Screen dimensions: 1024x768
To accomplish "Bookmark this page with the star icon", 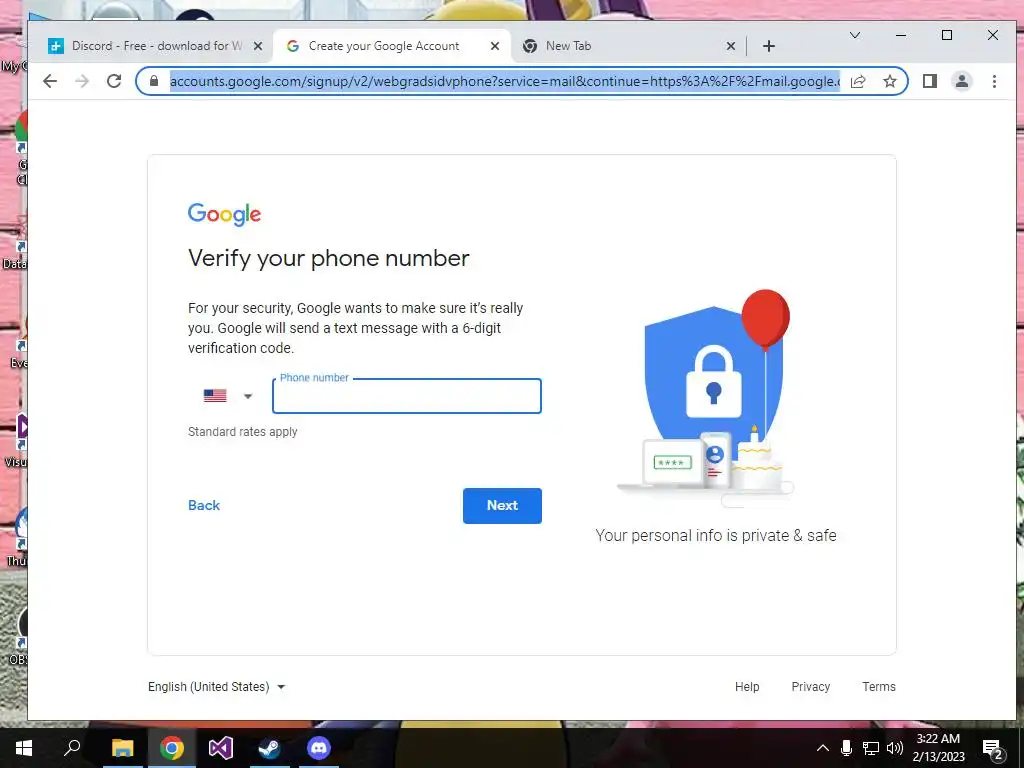I will (889, 81).
